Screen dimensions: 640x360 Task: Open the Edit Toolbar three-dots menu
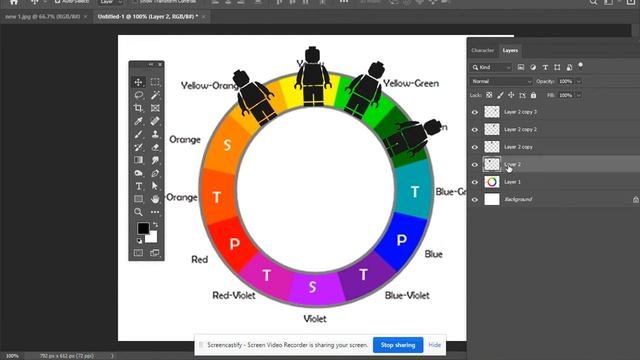pyautogui.click(x=155, y=212)
